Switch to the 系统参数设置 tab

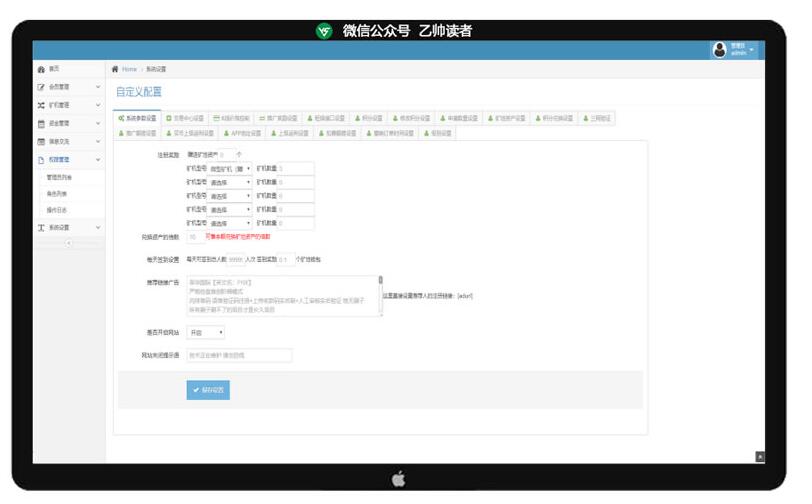tap(137, 119)
